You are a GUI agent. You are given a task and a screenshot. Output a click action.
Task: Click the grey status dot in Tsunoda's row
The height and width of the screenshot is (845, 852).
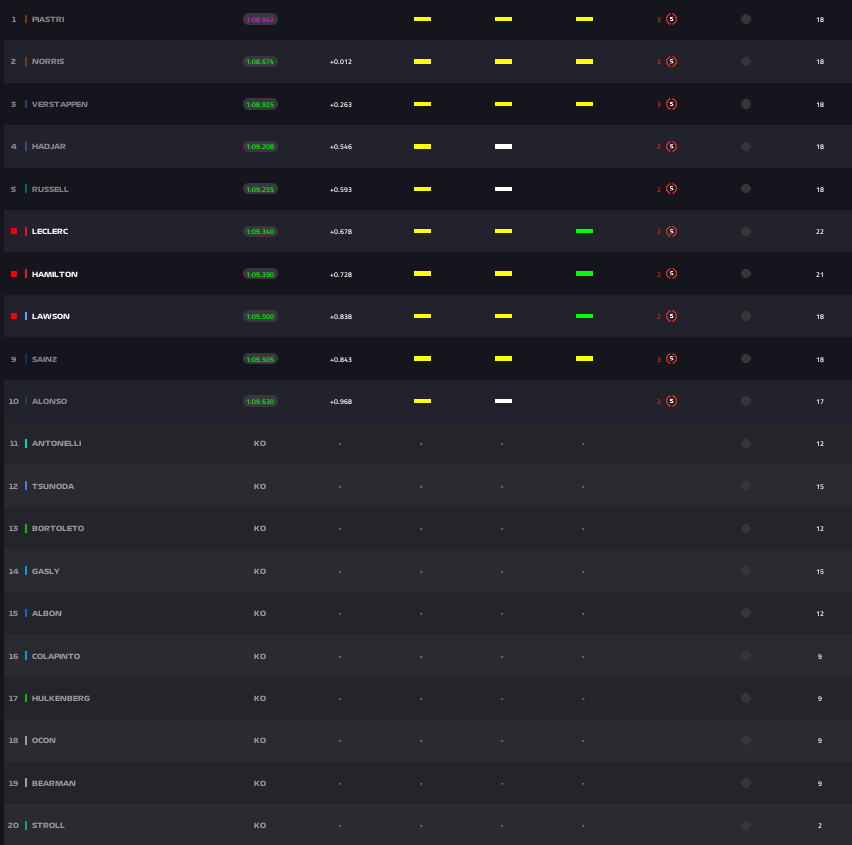pos(746,486)
